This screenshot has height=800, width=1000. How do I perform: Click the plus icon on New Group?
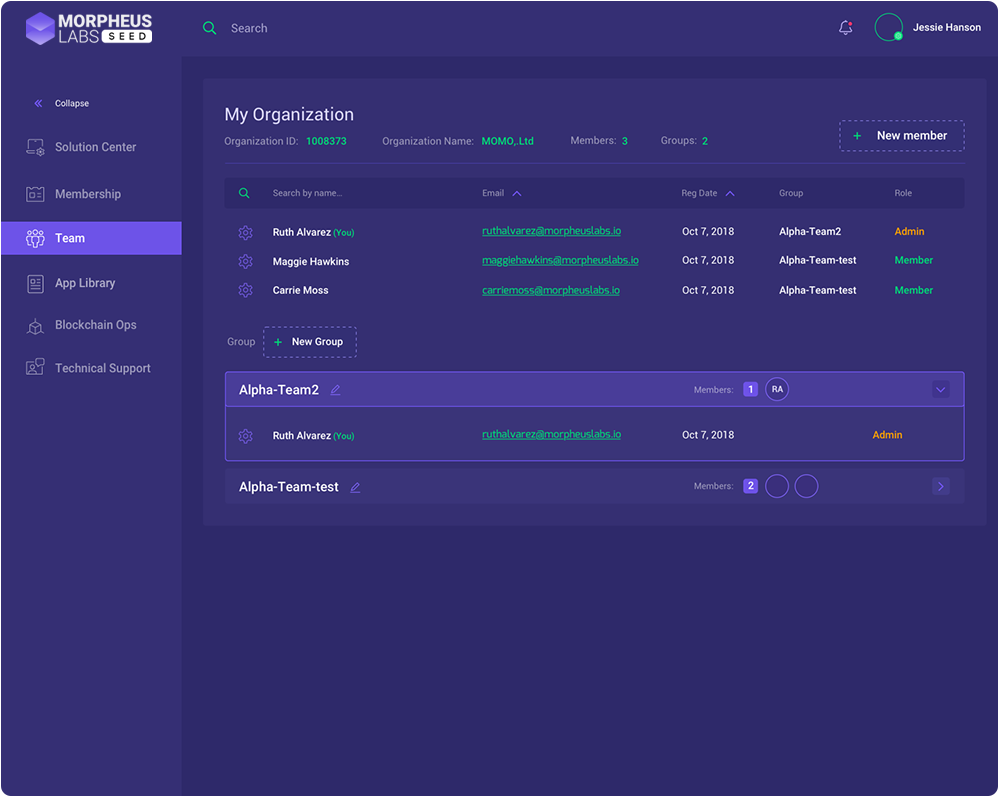(278, 343)
